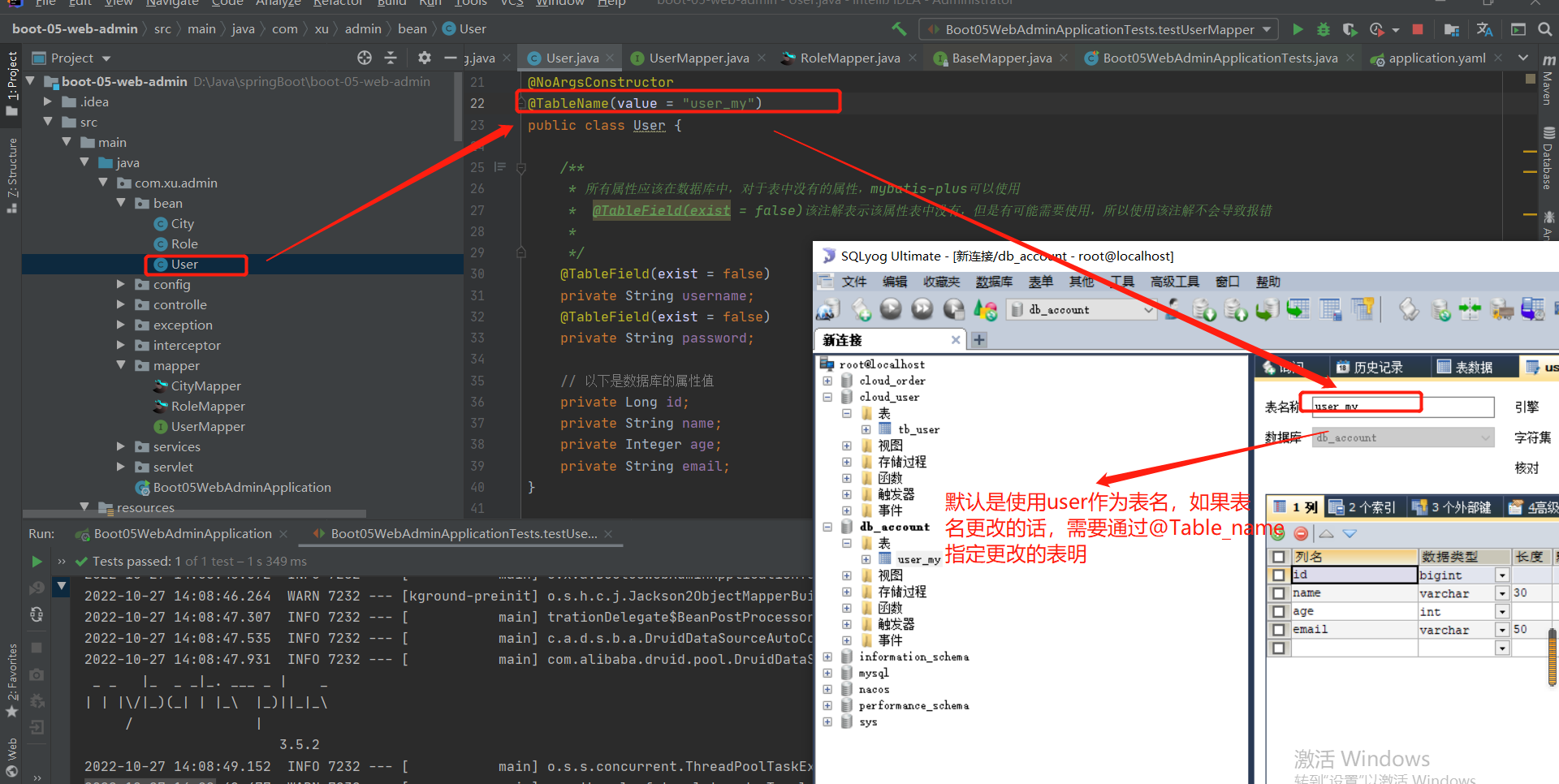Switch to RoleMapper.java editor tab
Screen dimensions: 1559x784
pos(850,58)
